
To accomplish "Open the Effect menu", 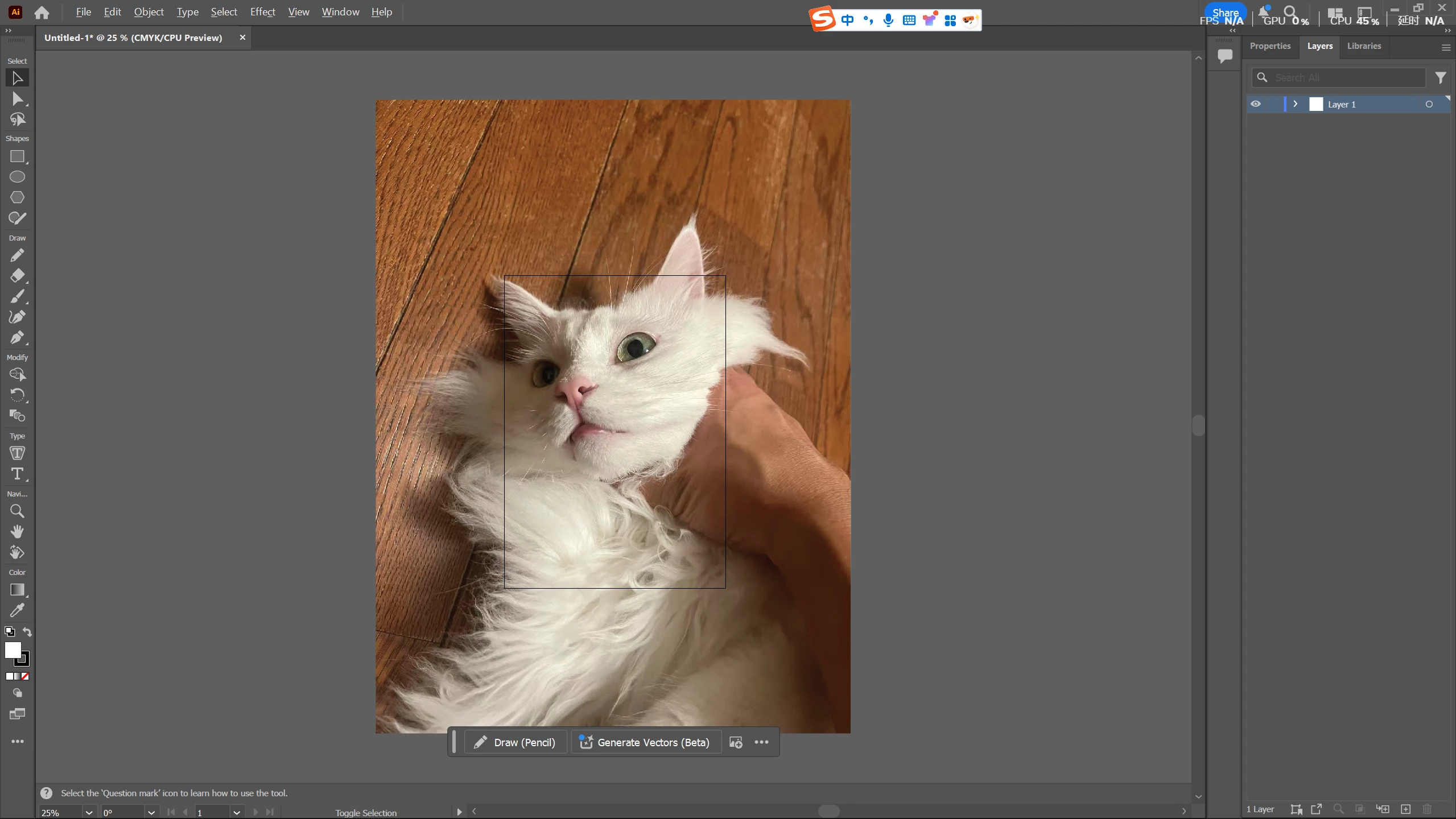I will (262, 12).
